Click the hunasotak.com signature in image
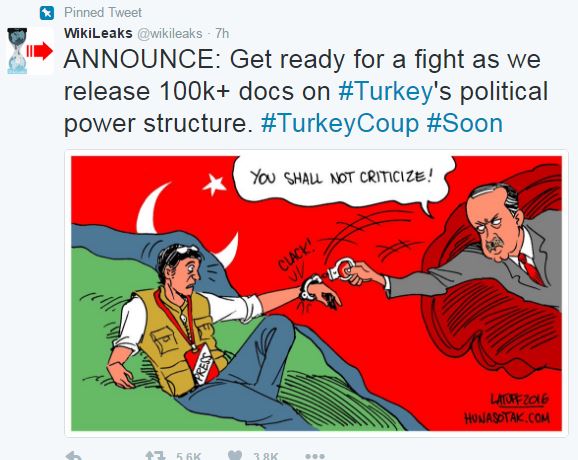This screenshot has height=460, width=578. pos(507,418)
